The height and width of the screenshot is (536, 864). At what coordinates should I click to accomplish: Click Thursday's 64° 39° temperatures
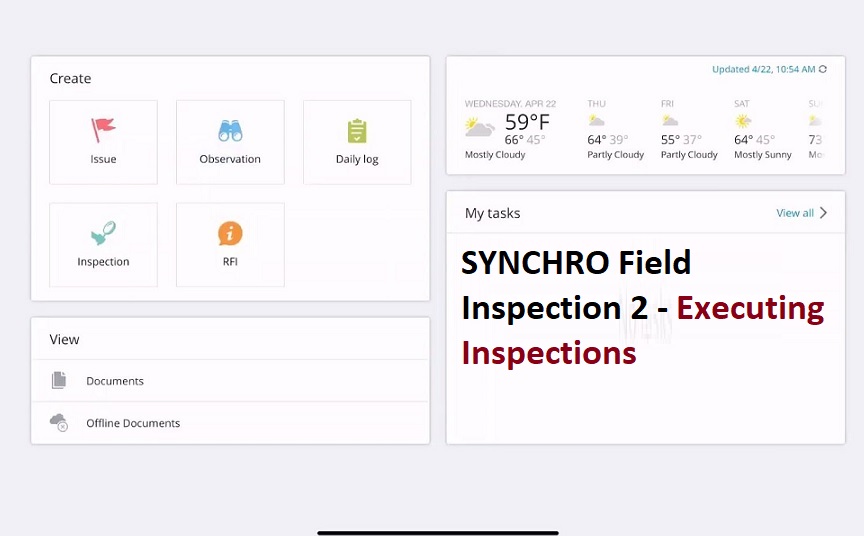point(608,139)
